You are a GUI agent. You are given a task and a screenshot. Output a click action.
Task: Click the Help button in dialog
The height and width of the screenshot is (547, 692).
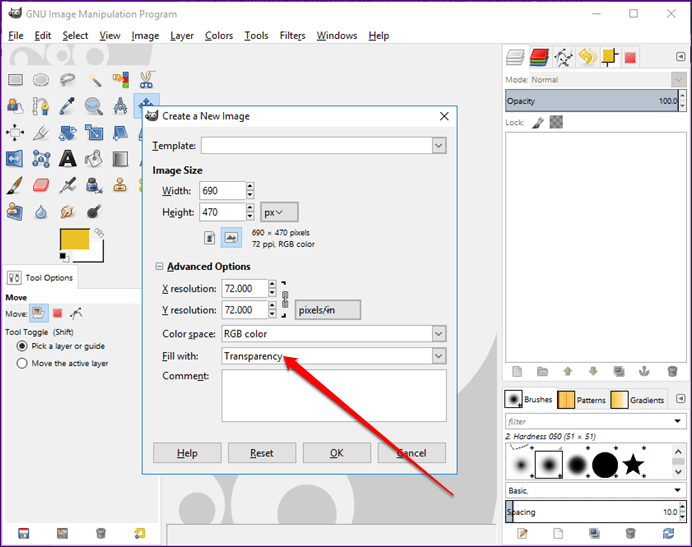tap(187, 453)
